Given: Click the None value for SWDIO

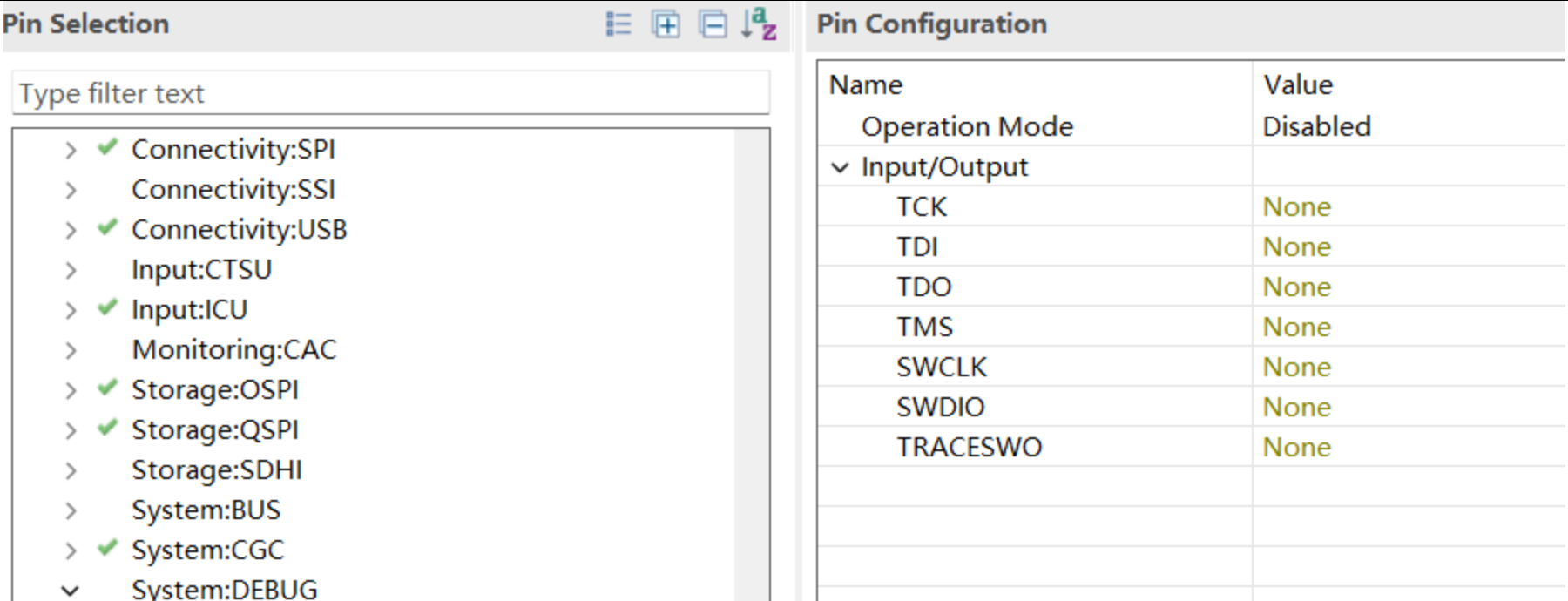Looking at the screenshot, I should pos(1297,407).
